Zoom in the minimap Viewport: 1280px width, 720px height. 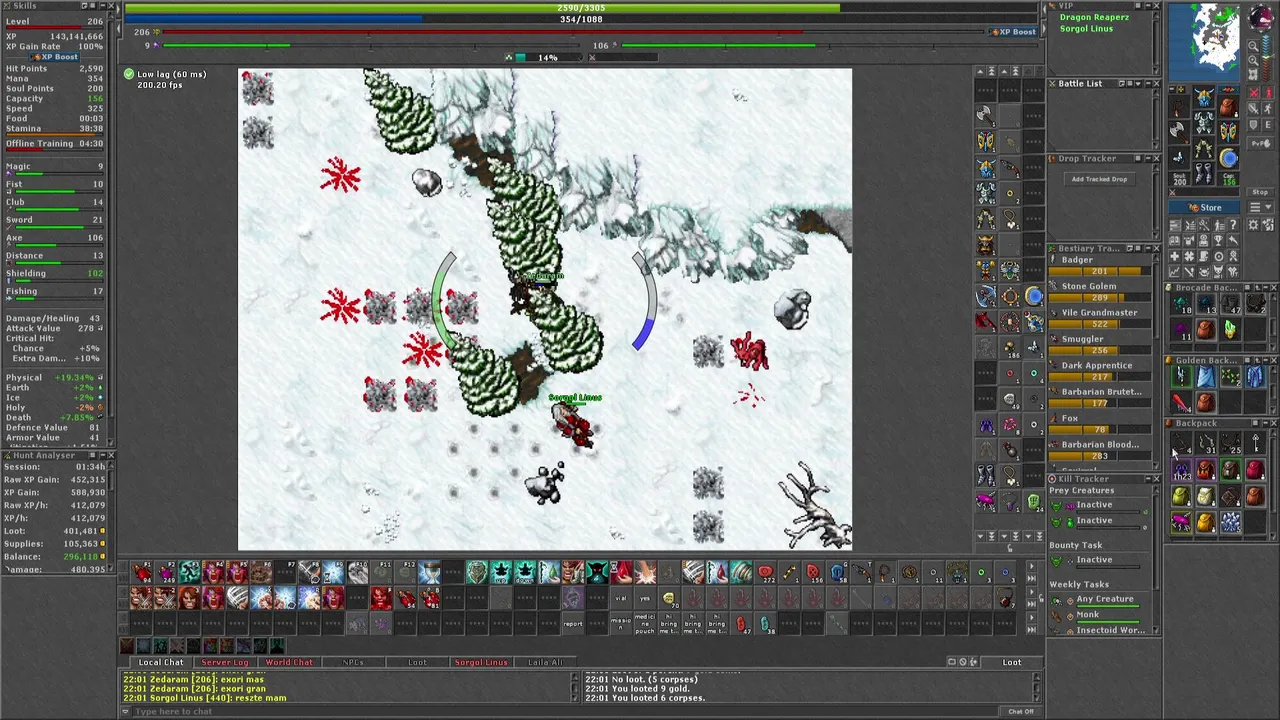pyautogui.click(x=1253, y=60)
